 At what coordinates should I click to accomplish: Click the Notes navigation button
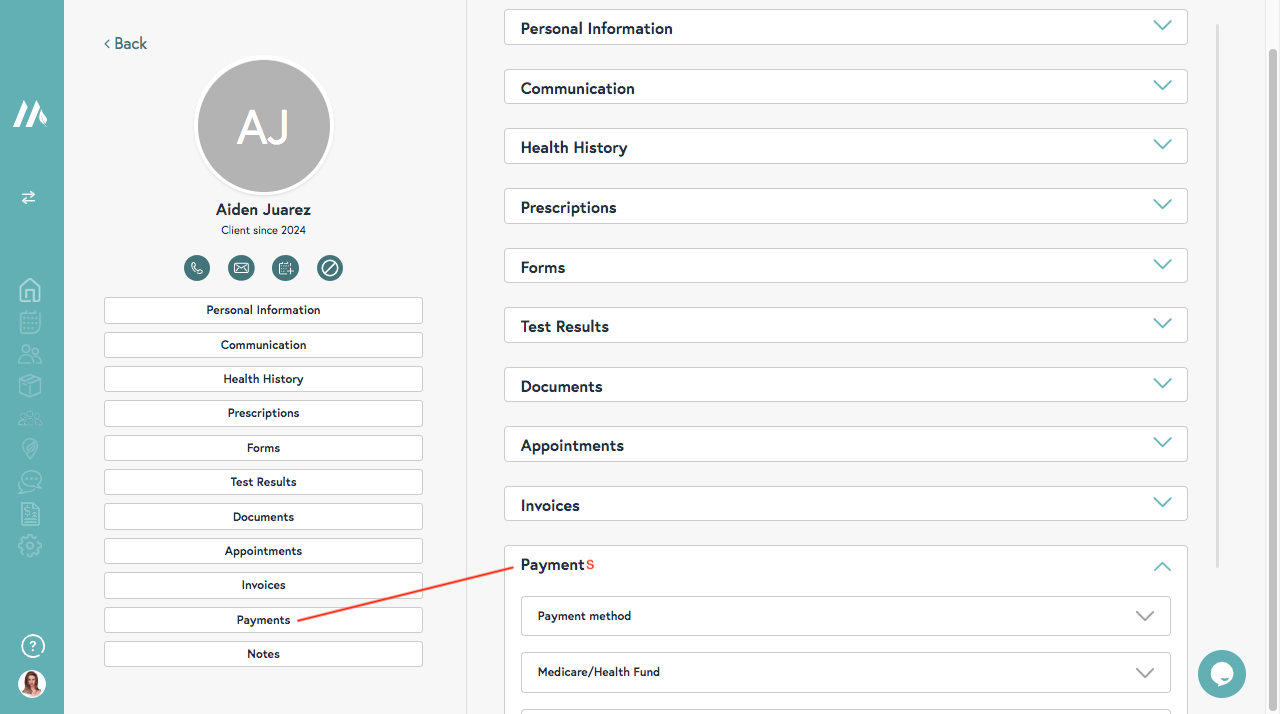263,654
